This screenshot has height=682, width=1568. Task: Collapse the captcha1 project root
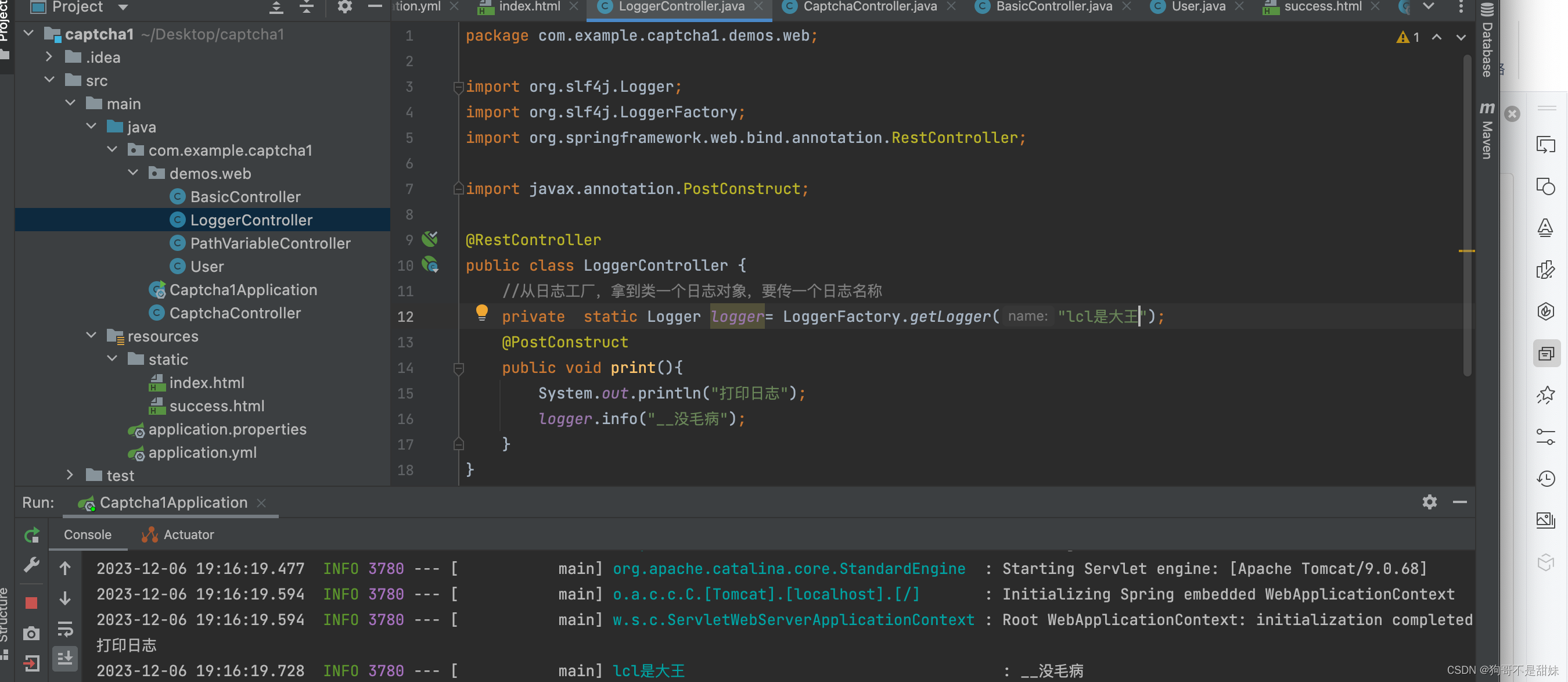coord(28,33)
